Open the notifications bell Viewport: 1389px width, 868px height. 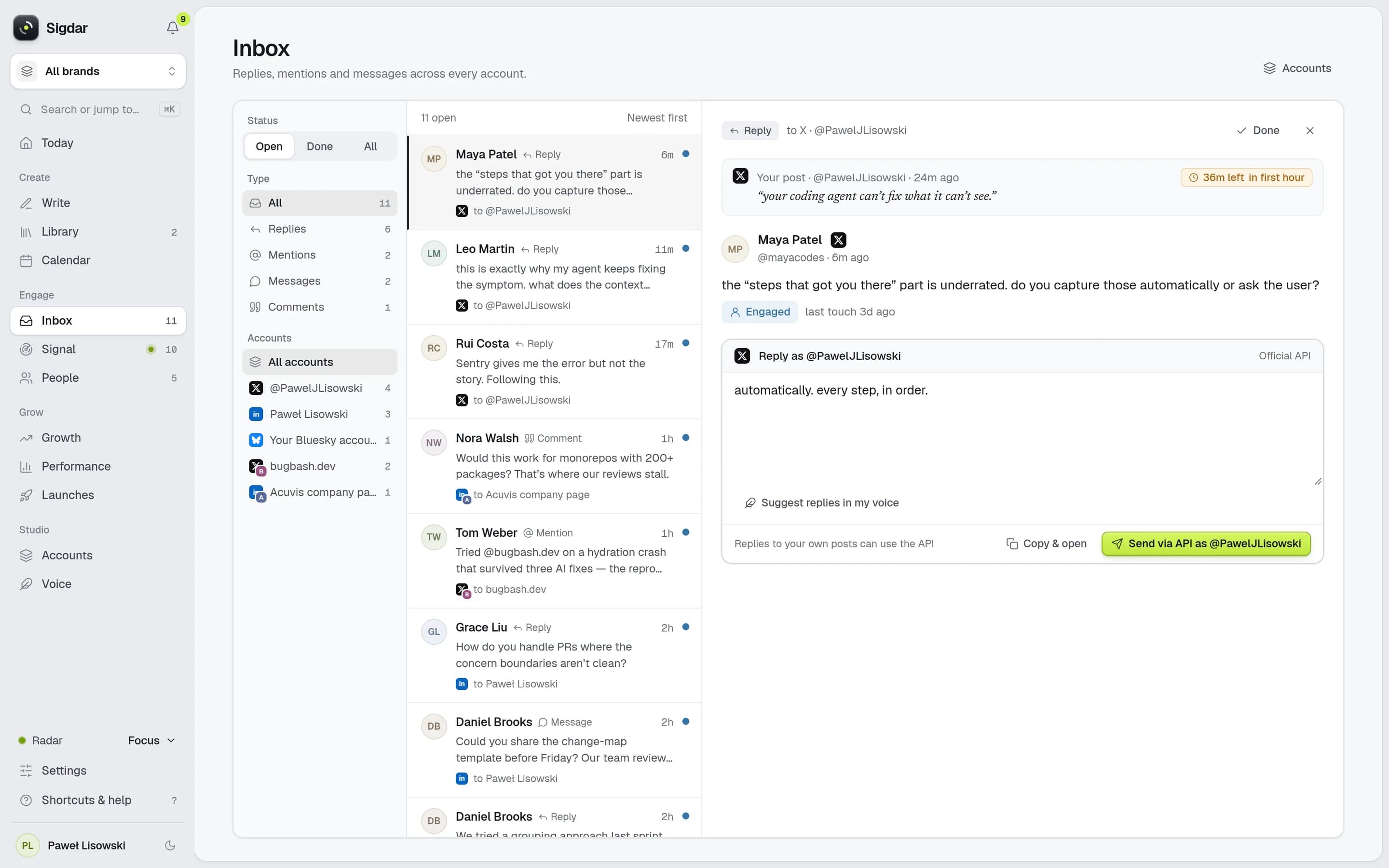172,27
